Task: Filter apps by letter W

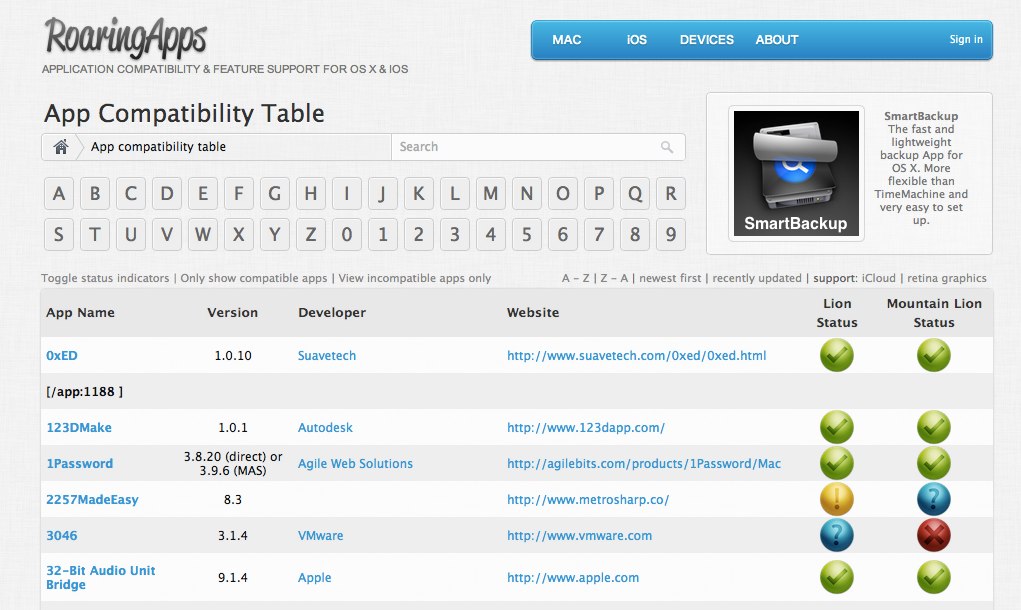Action: click(203, 234)
